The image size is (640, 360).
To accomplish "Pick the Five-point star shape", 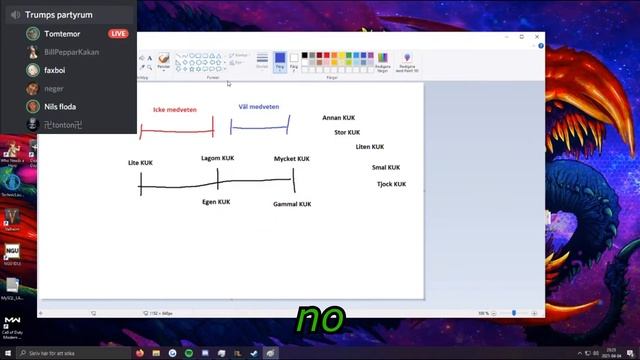I will tap(192, 69).
